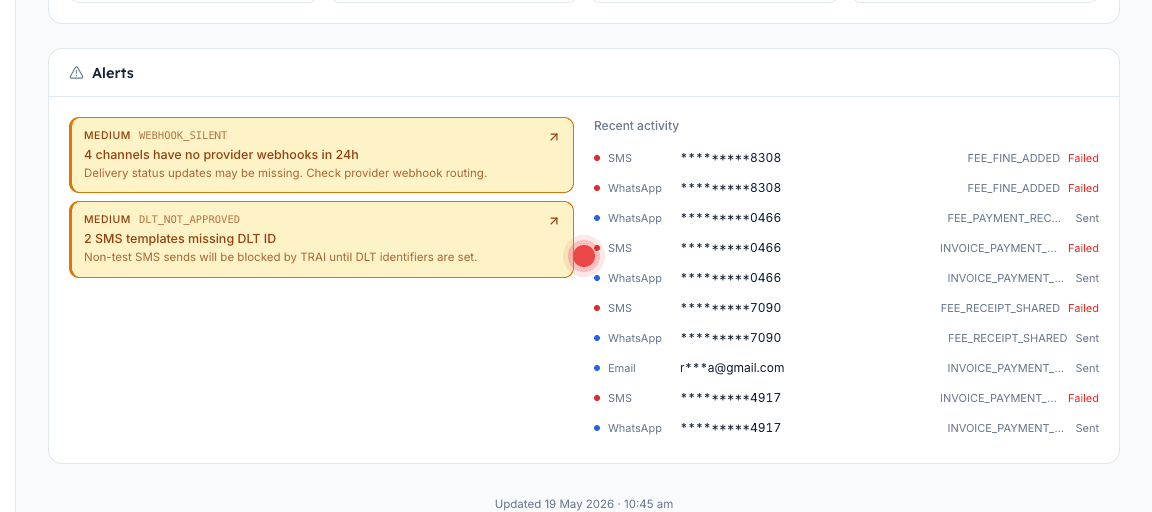The image size is (1152, 512).
Task: Click the Failed status for SMS 4917
Action: click(1083, 398)
